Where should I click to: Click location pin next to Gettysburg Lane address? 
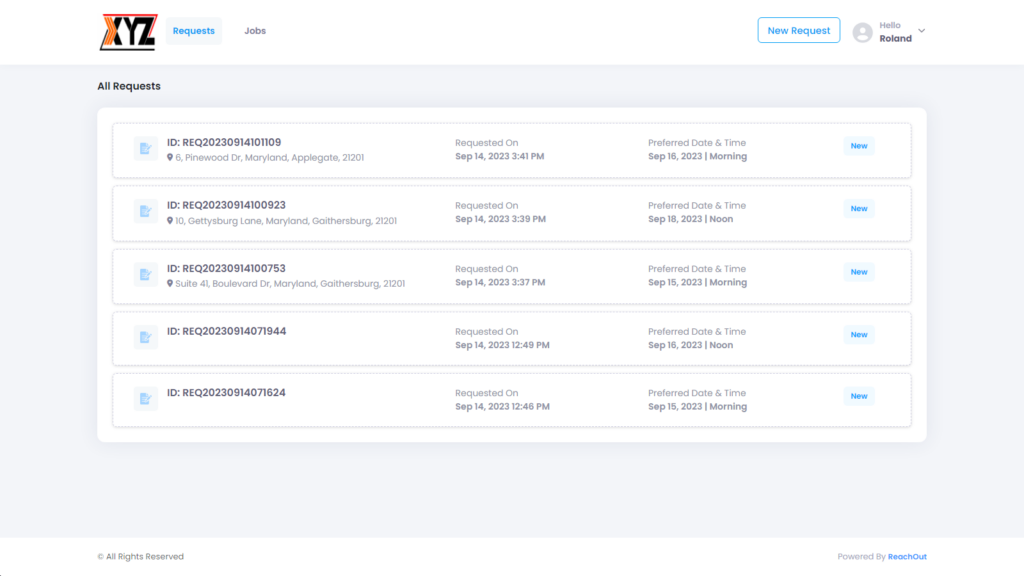pos(170,221)
